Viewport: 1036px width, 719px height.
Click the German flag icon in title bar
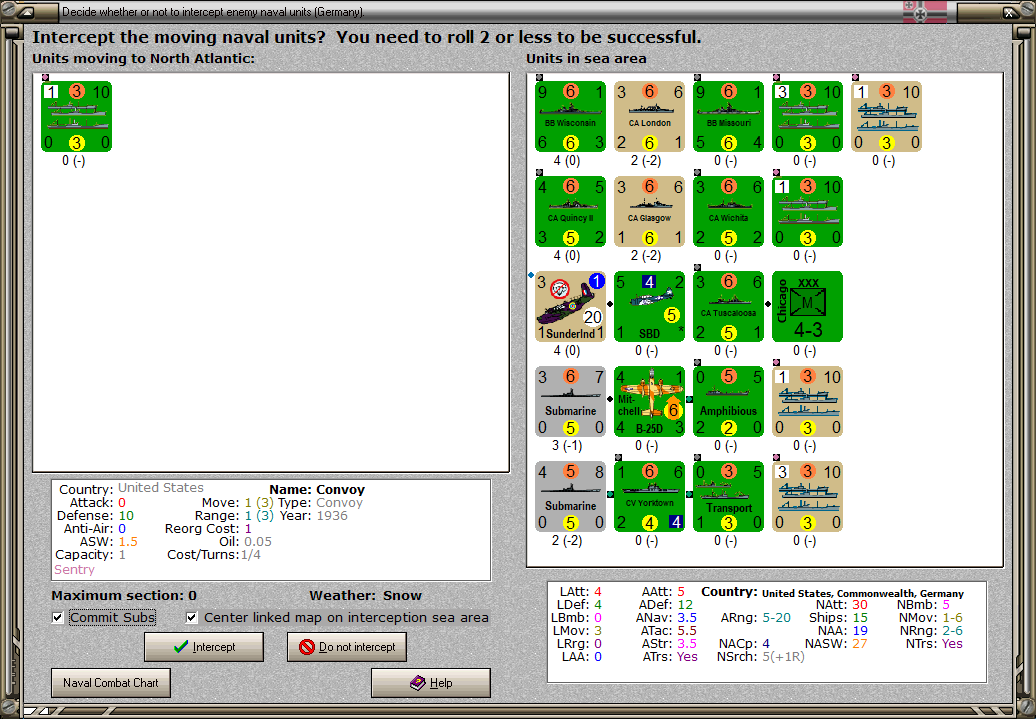(924, 11)
